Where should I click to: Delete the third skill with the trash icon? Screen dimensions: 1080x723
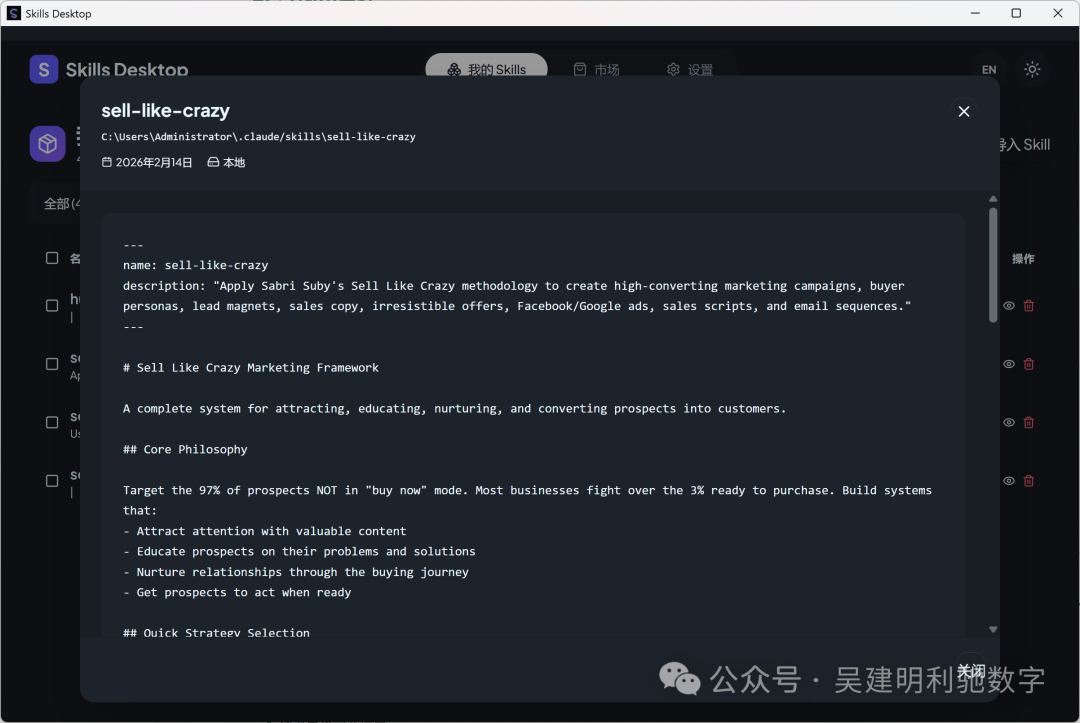(x=1028, y=423)
